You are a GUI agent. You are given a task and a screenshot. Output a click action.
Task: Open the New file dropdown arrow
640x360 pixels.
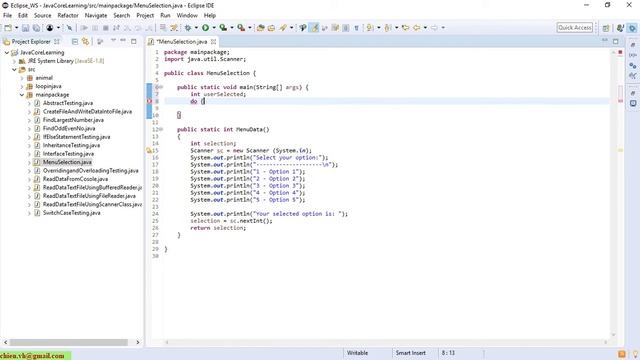tap(16, 28)
